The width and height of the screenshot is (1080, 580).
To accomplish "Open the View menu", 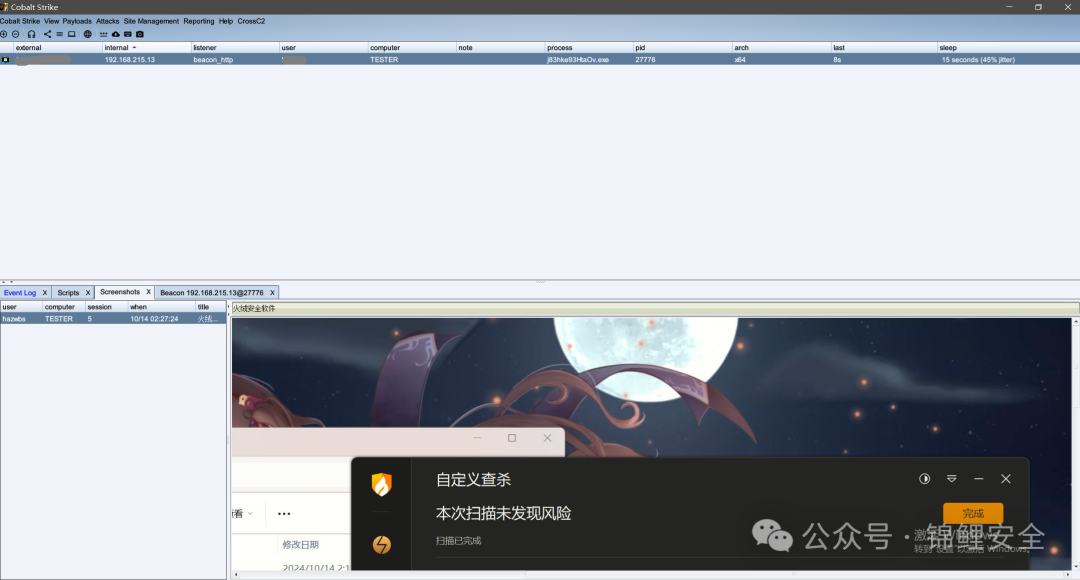I will [52, 21].
